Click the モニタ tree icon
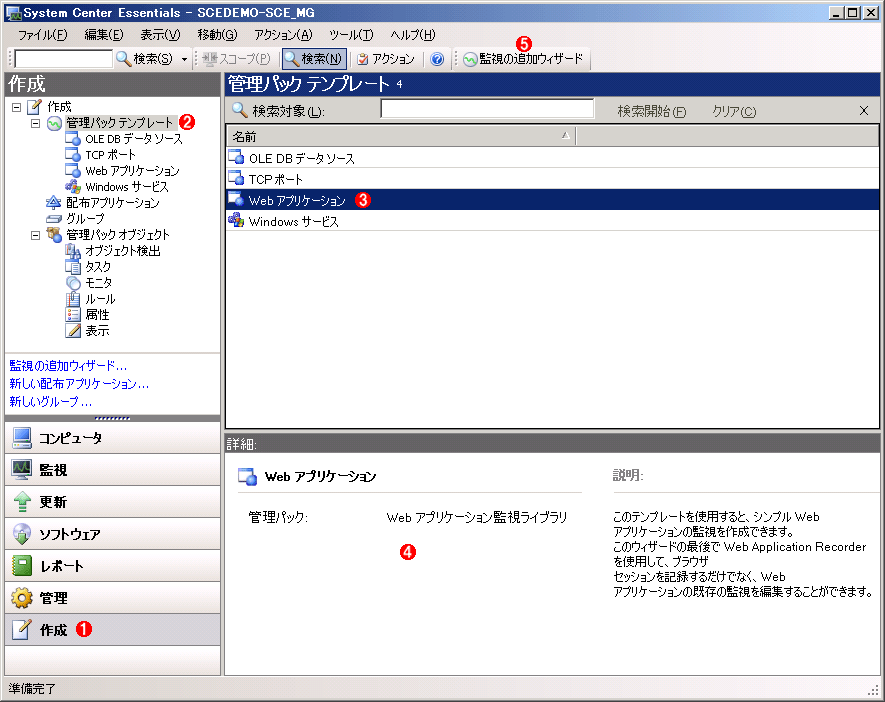The image size is (885, 702). pos(73,282)
